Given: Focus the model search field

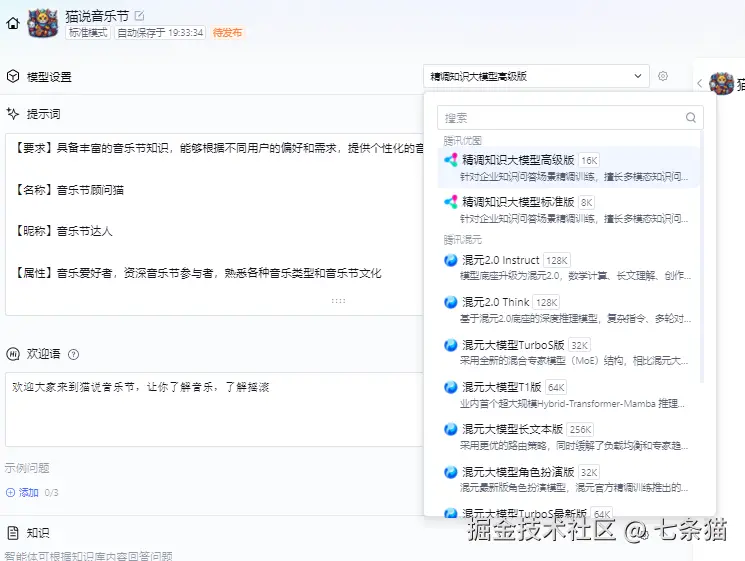Looking at the screenshot, I should [570, 117].
